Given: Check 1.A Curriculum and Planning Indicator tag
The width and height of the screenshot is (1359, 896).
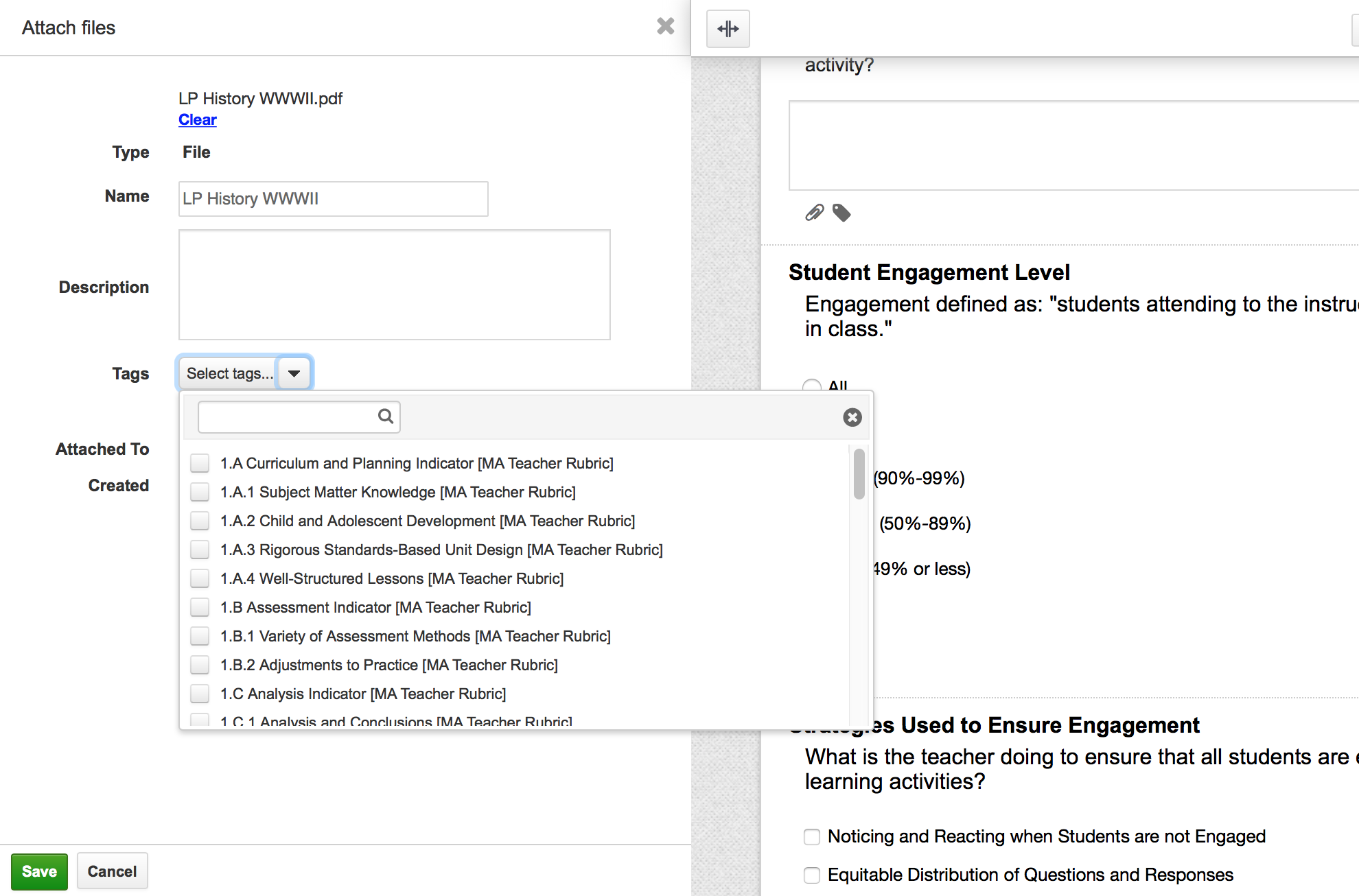Looking at the screenshot, I should pyautogui.click(x=200, y=463).
